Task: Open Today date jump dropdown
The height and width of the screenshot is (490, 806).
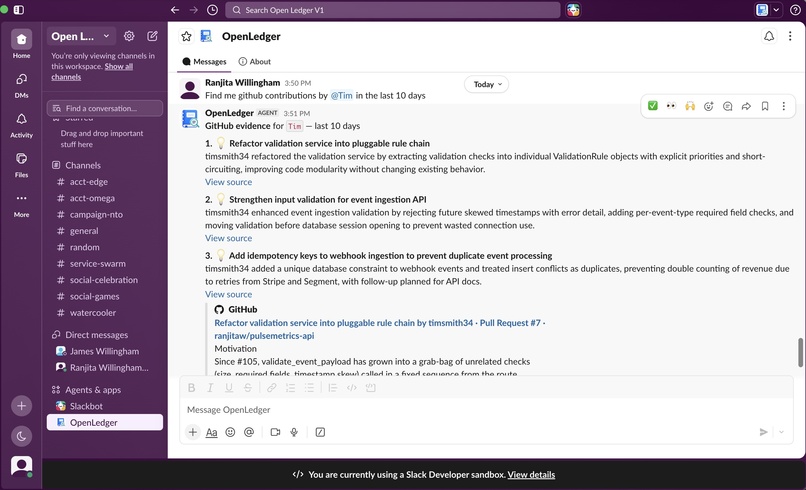Action: click(x=487, y=84)
